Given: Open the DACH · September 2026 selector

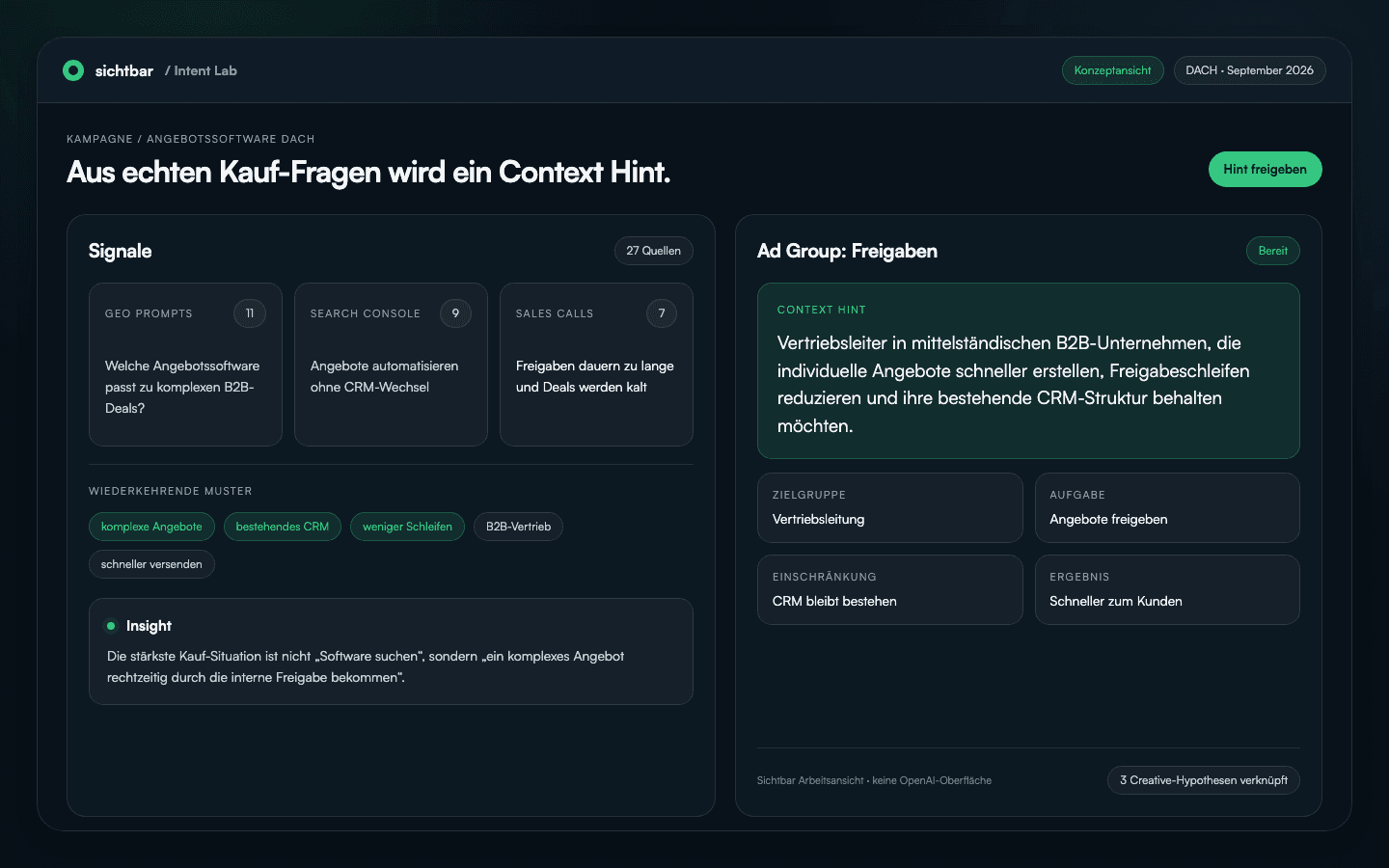Looking at the screenshot, I should click(1249, 70).
